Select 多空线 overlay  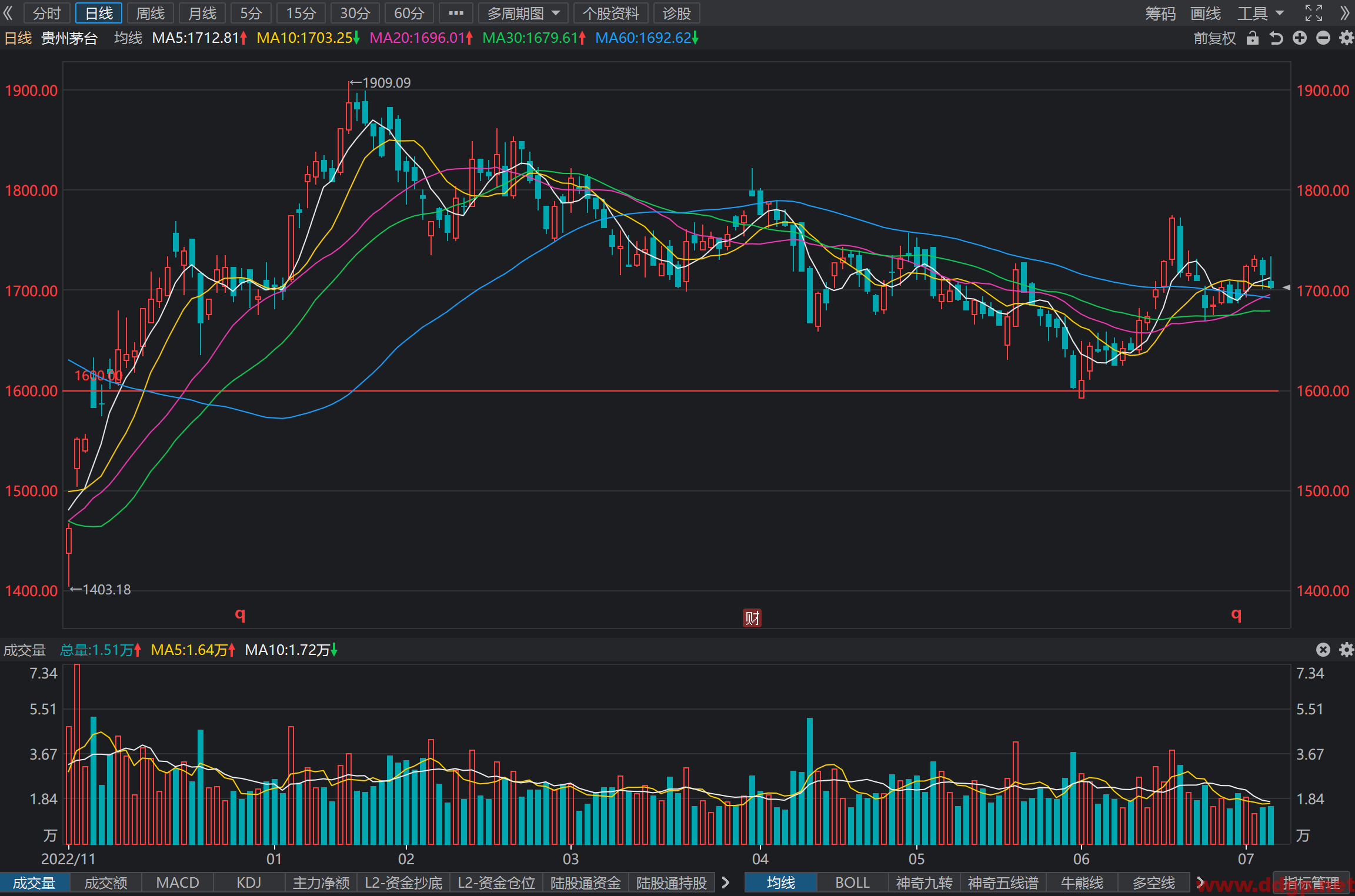point(1154,882)
